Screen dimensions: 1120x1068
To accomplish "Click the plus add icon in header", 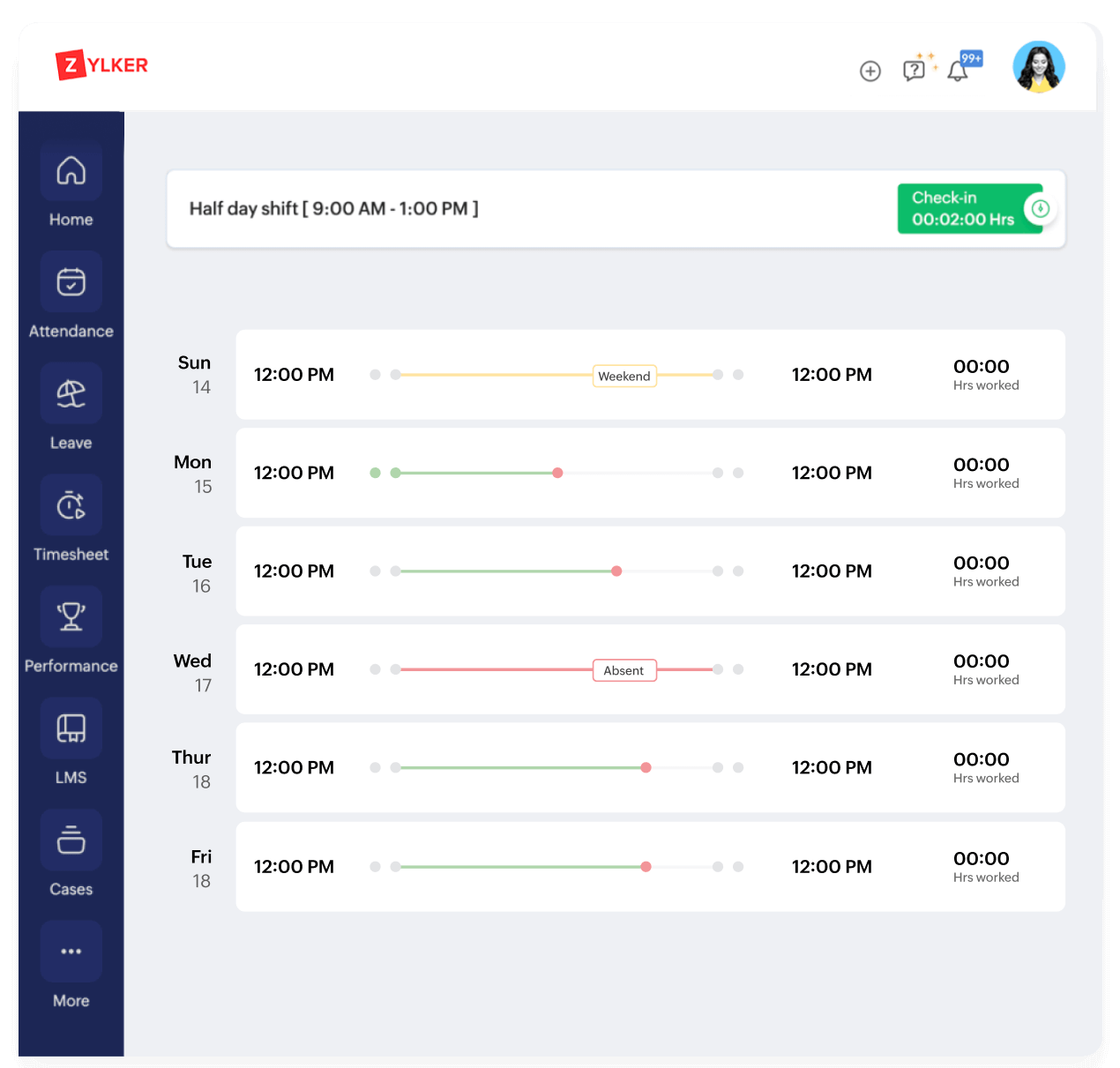I will tap(870, 71).
